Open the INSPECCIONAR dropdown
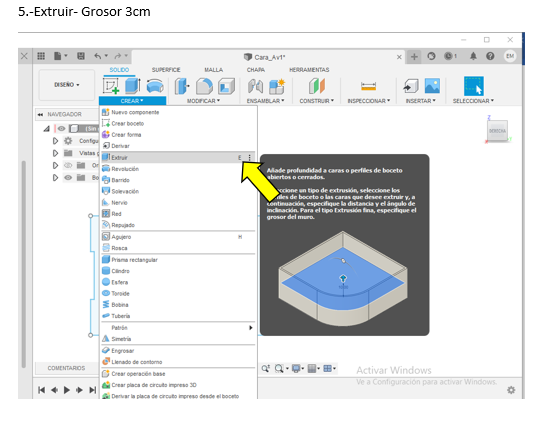Screen dimensions: 554x424 pos(369,101)
